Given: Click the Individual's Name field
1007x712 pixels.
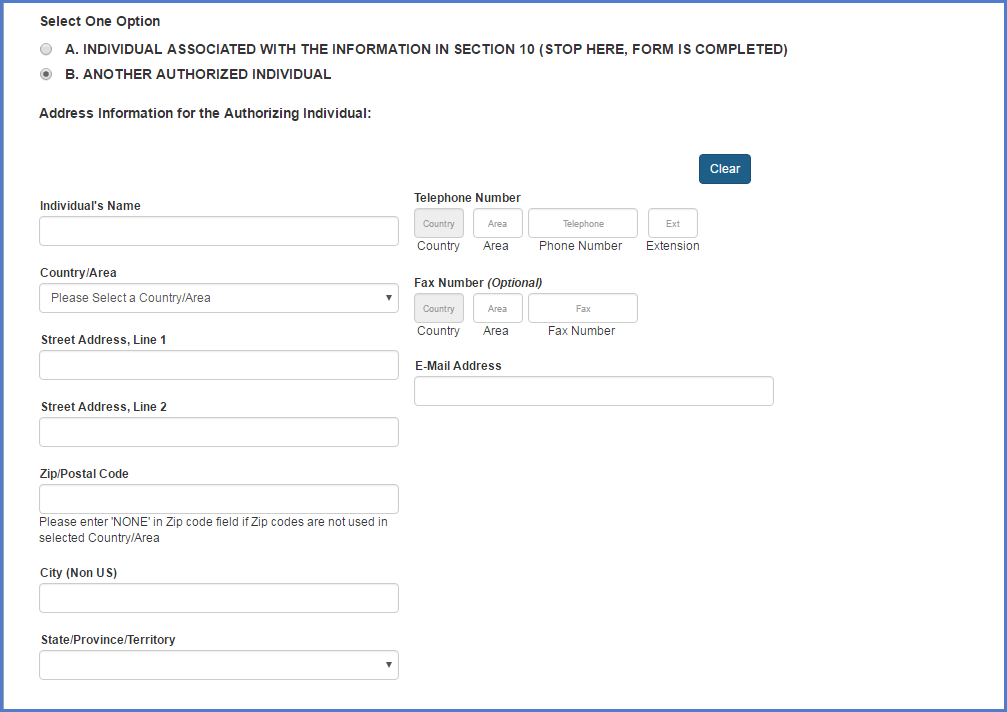Looking at the screenshot, I should click(x=219, y=231).
